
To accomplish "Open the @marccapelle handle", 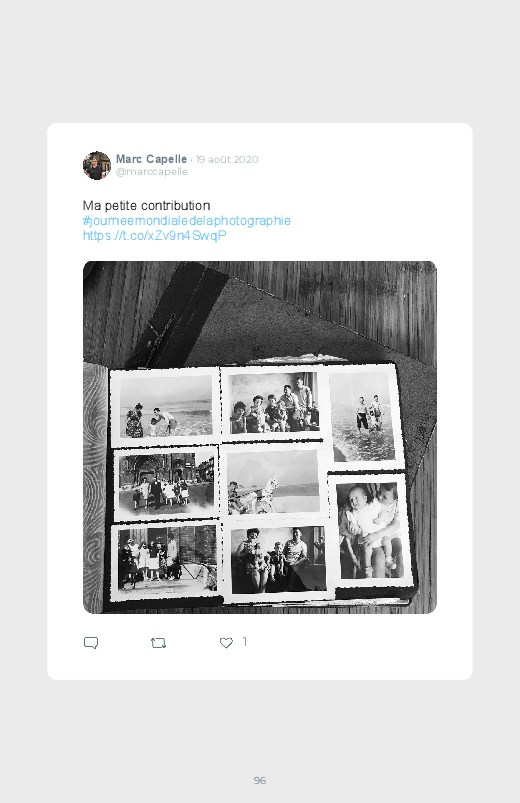I will [152, 172].
